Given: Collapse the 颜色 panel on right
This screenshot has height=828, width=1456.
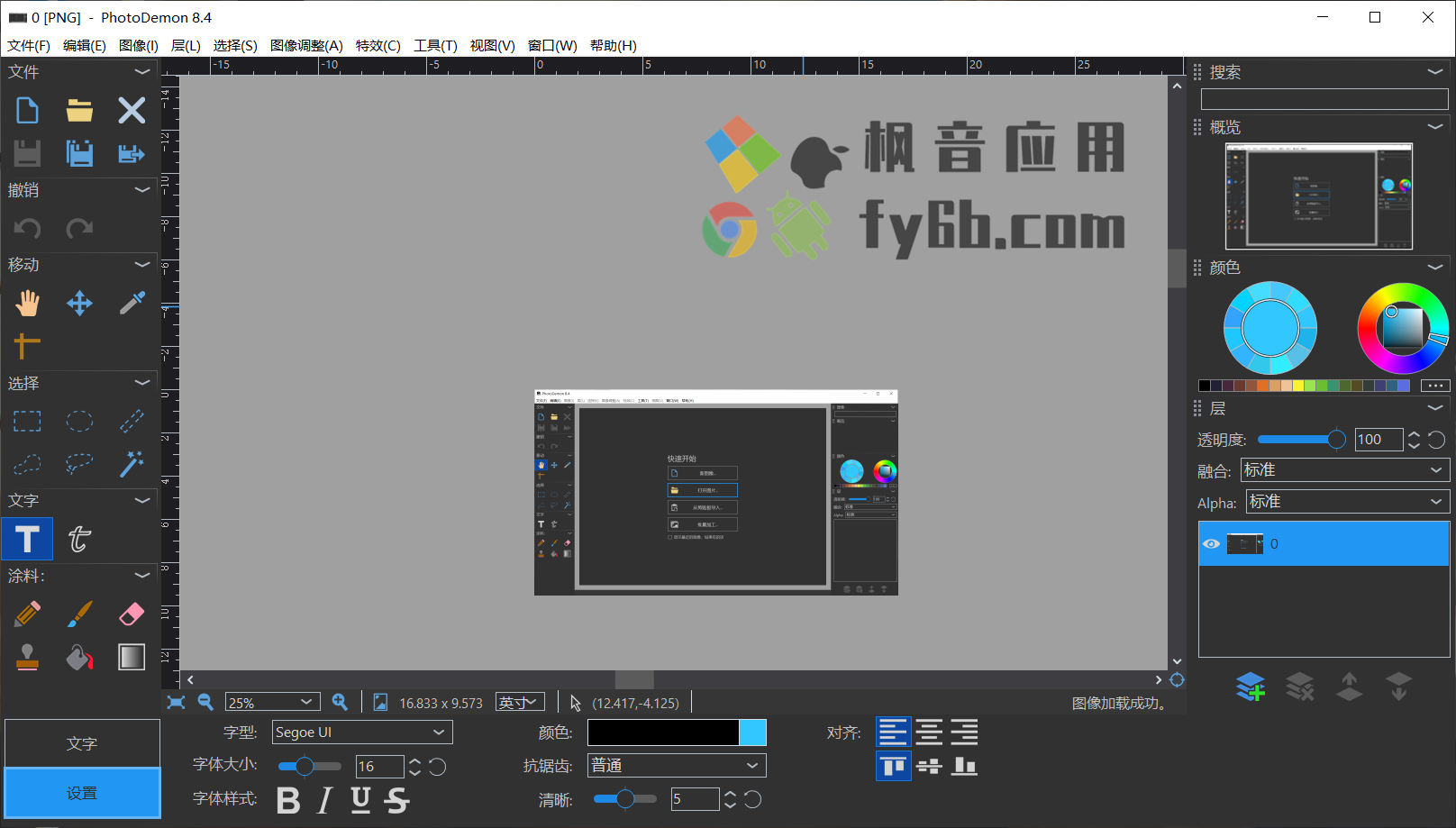Looking at the screenshot, I should (1435, 268).
